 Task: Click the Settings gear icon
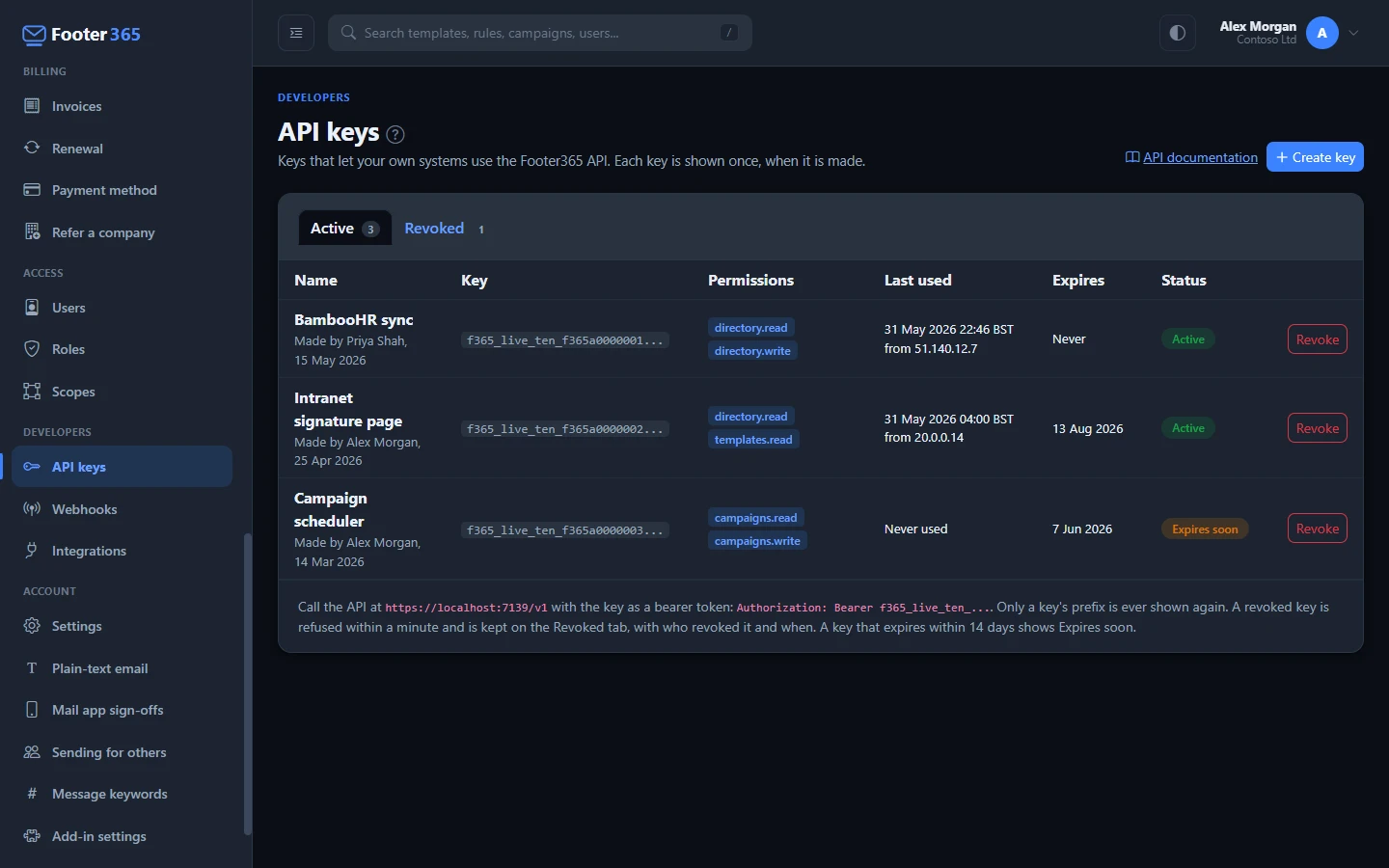pos(32,626)
